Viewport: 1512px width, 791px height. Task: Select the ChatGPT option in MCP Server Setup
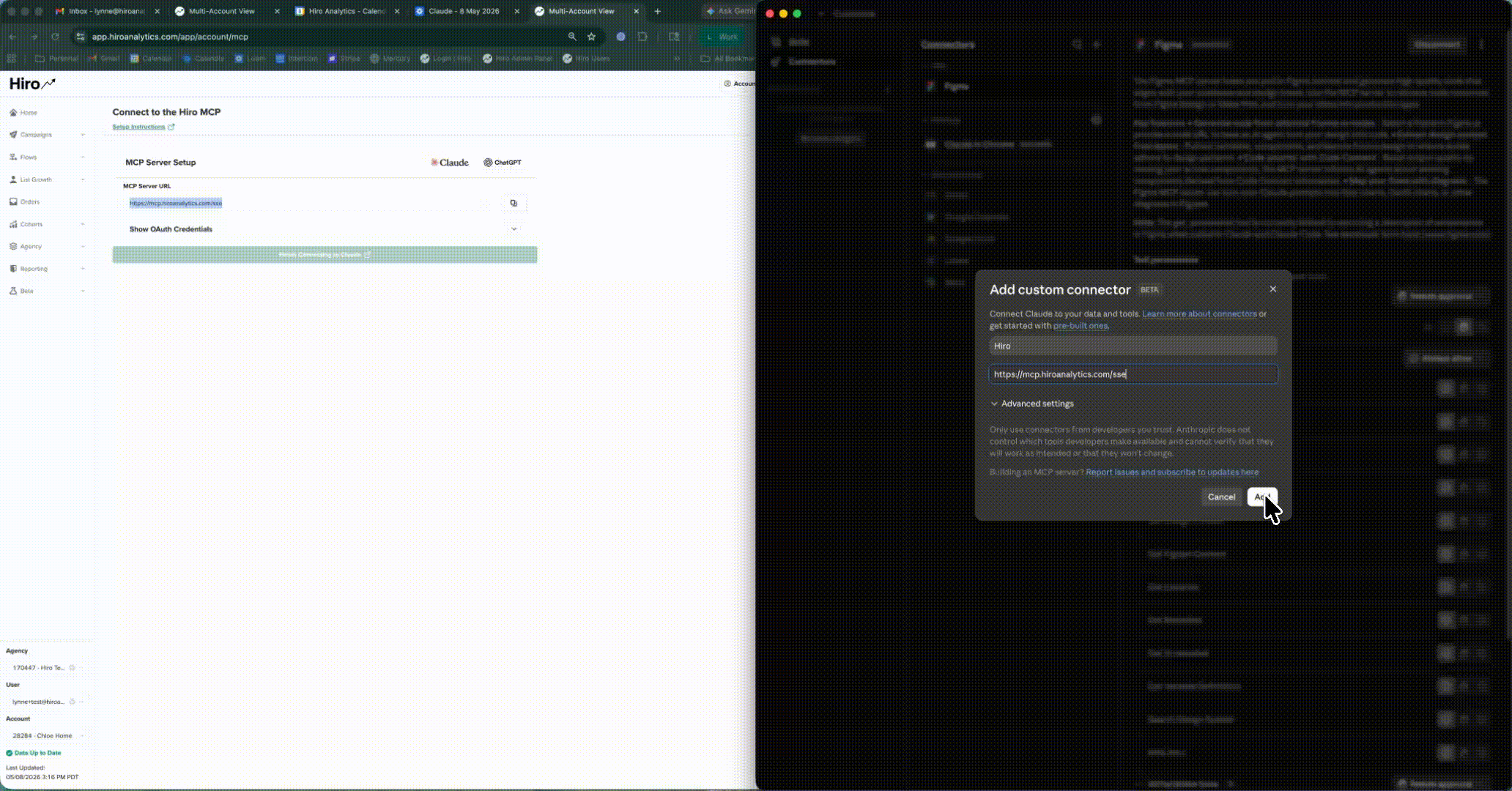pyautogui.click(x=503, y=163)
